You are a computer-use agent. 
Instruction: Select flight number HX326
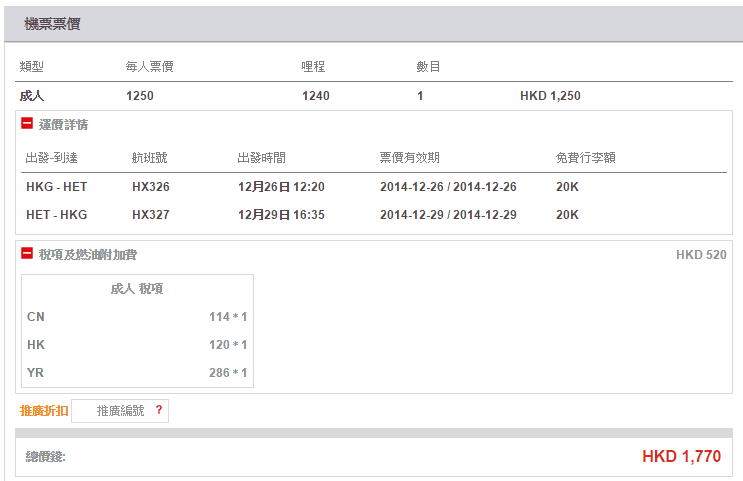pyautogui.click(x=150, y=187)
